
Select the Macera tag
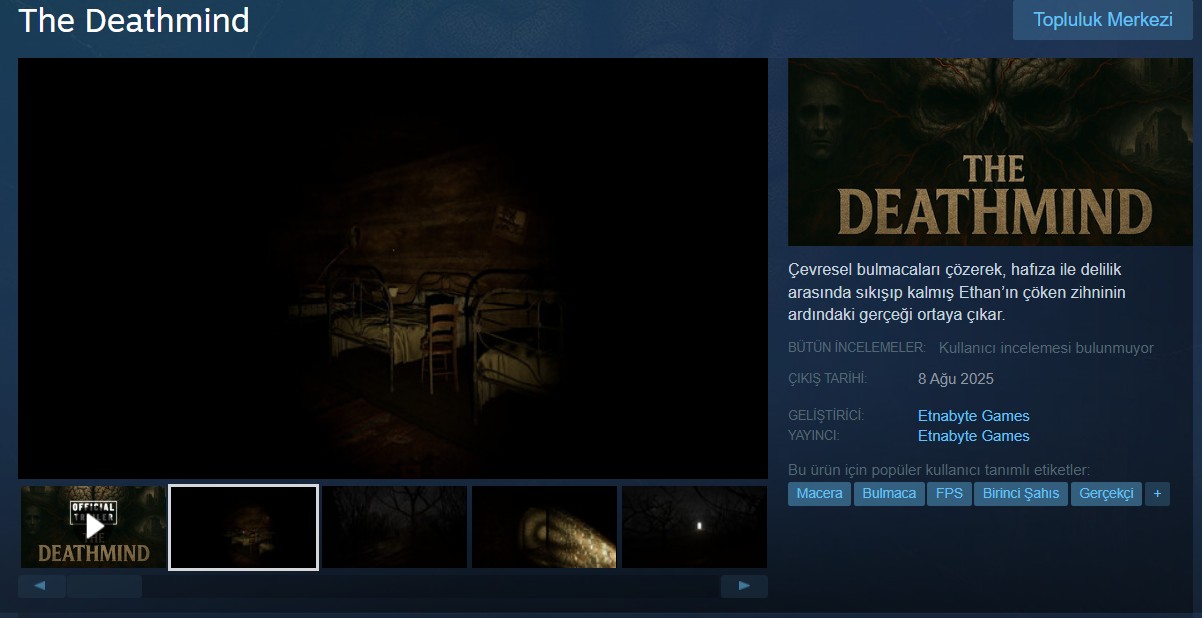tap(819, 494)
